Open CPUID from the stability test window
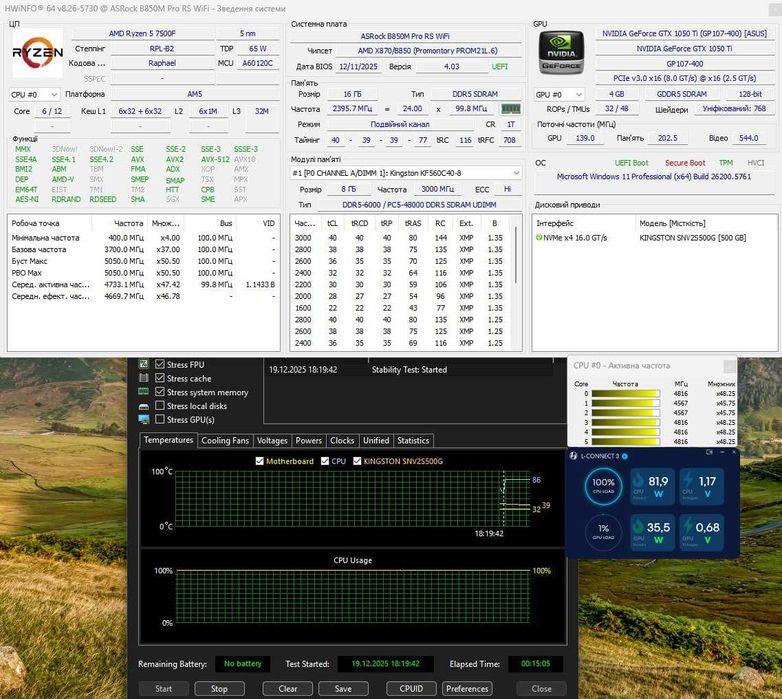The image size is (782, 699). [411, 689]
